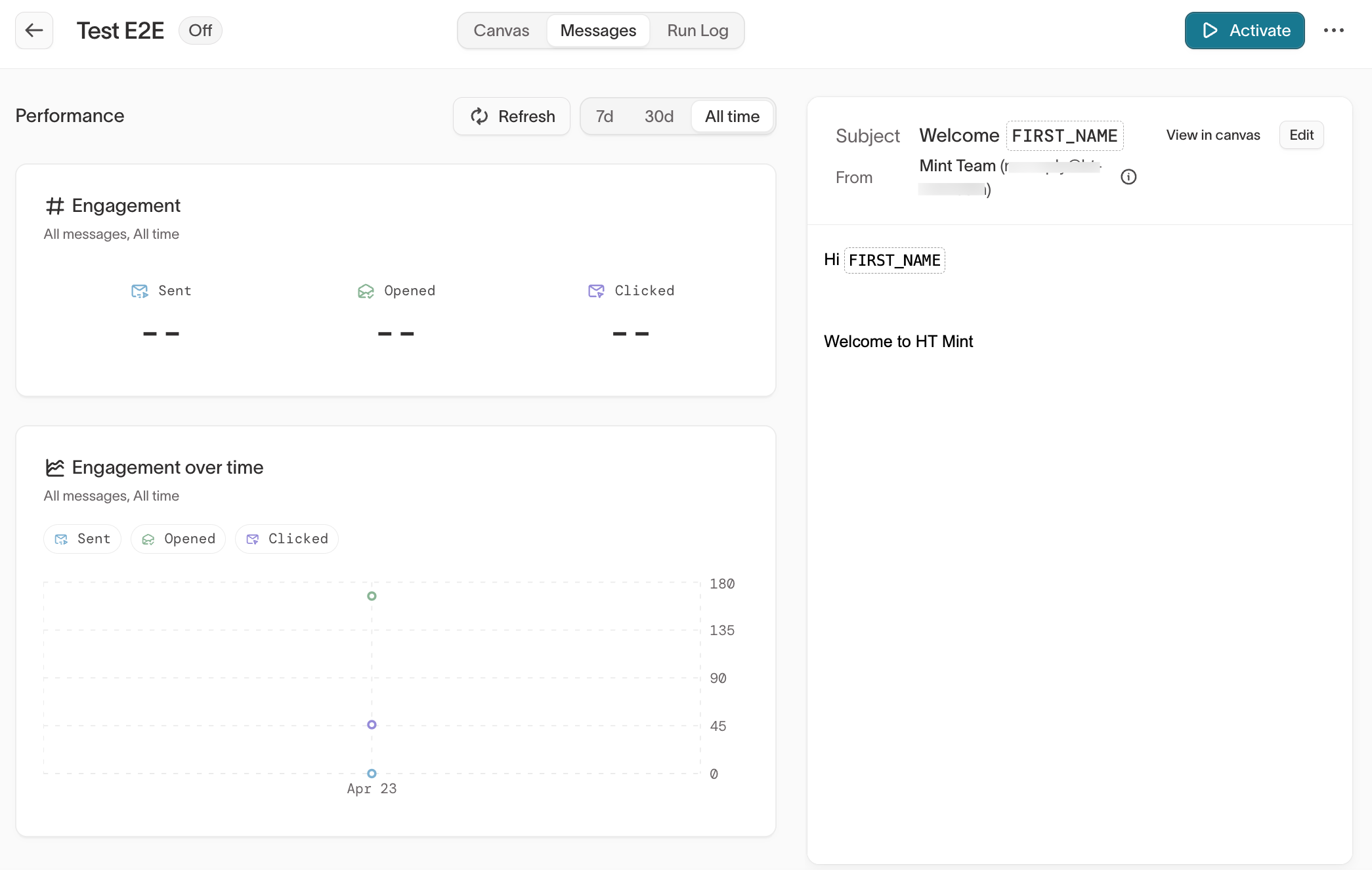Select the 30d time range
This screenshot has height=870, width=1372.
click(x=659, y=116)
